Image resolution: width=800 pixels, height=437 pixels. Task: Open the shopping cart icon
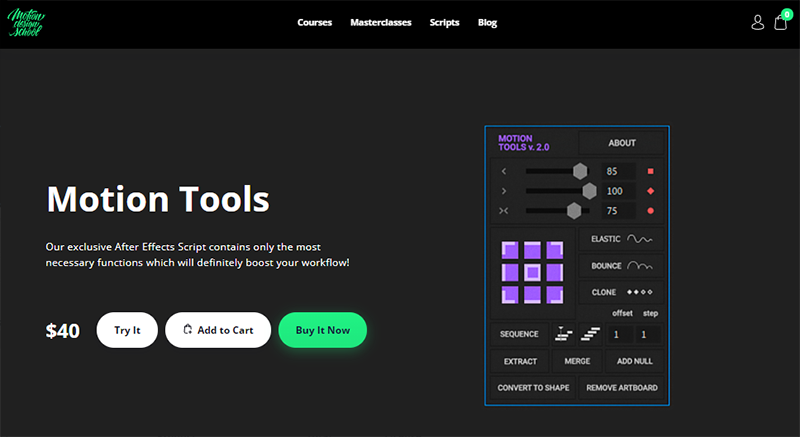(780, 22)
